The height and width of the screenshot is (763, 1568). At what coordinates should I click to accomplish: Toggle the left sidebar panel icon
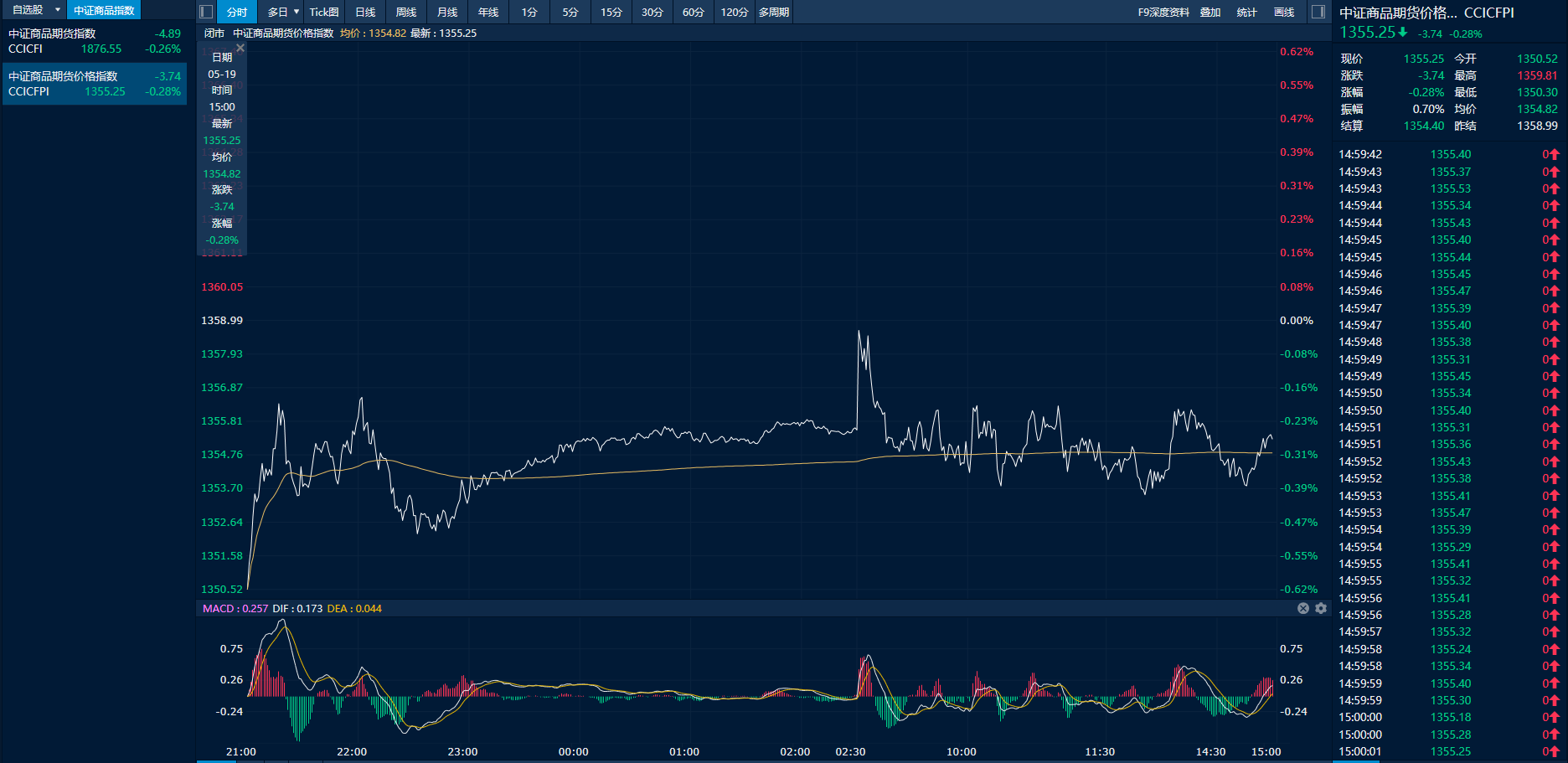pos(206,12)
